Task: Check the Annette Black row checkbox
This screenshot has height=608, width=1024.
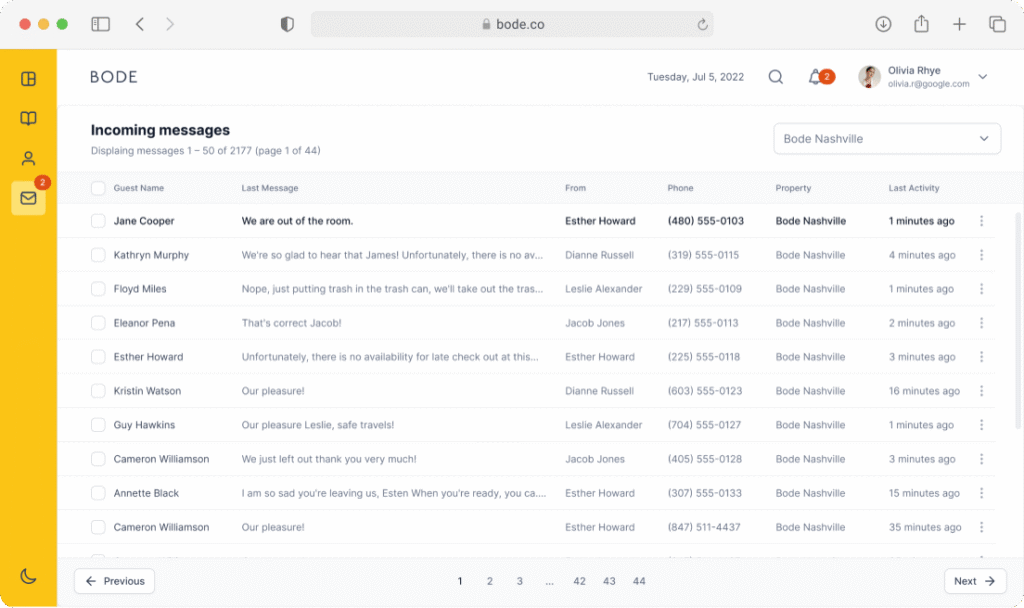Action: (98, 493)
